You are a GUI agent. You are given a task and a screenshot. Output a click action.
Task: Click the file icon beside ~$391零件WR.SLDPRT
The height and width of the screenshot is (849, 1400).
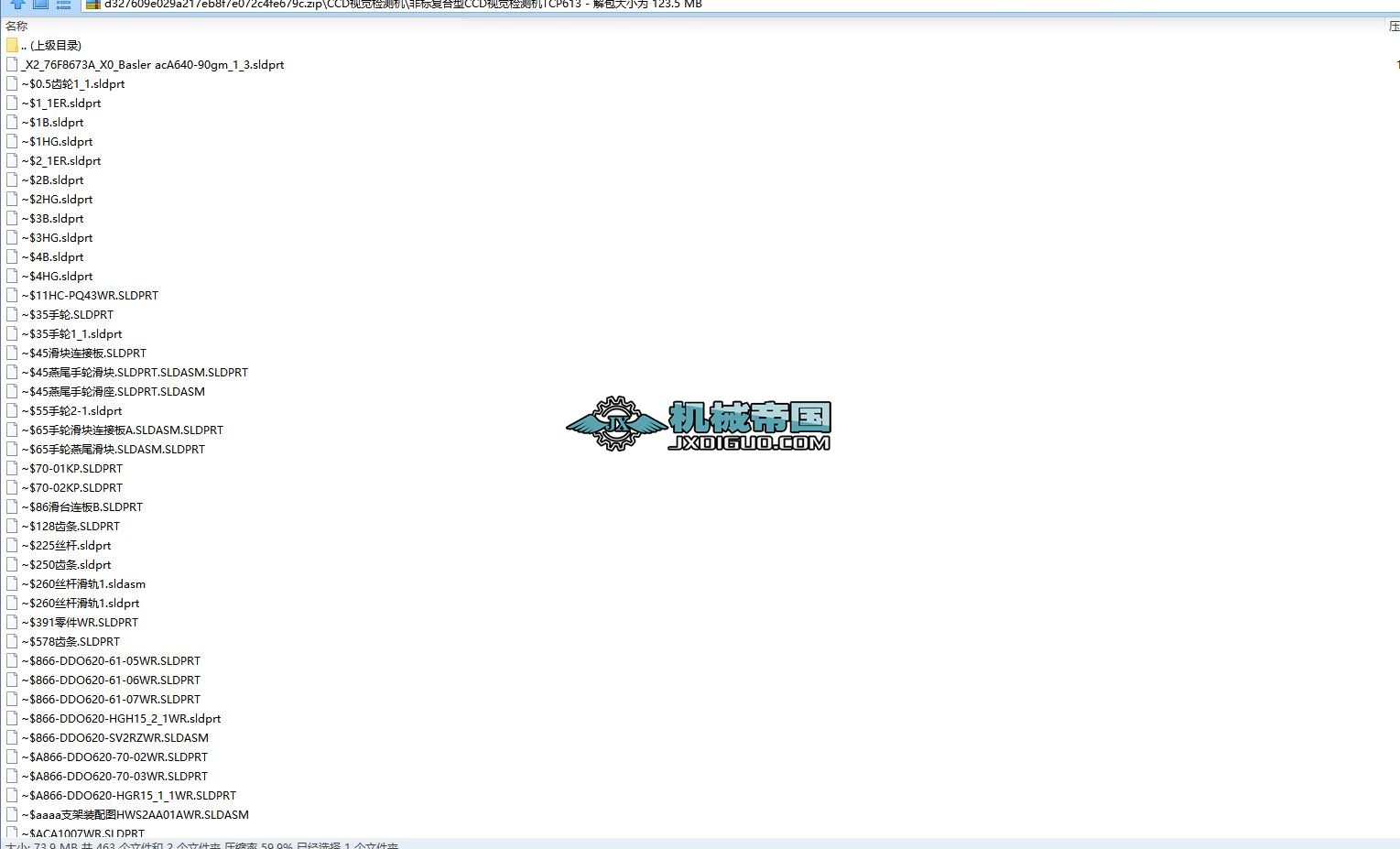point(12,623)
